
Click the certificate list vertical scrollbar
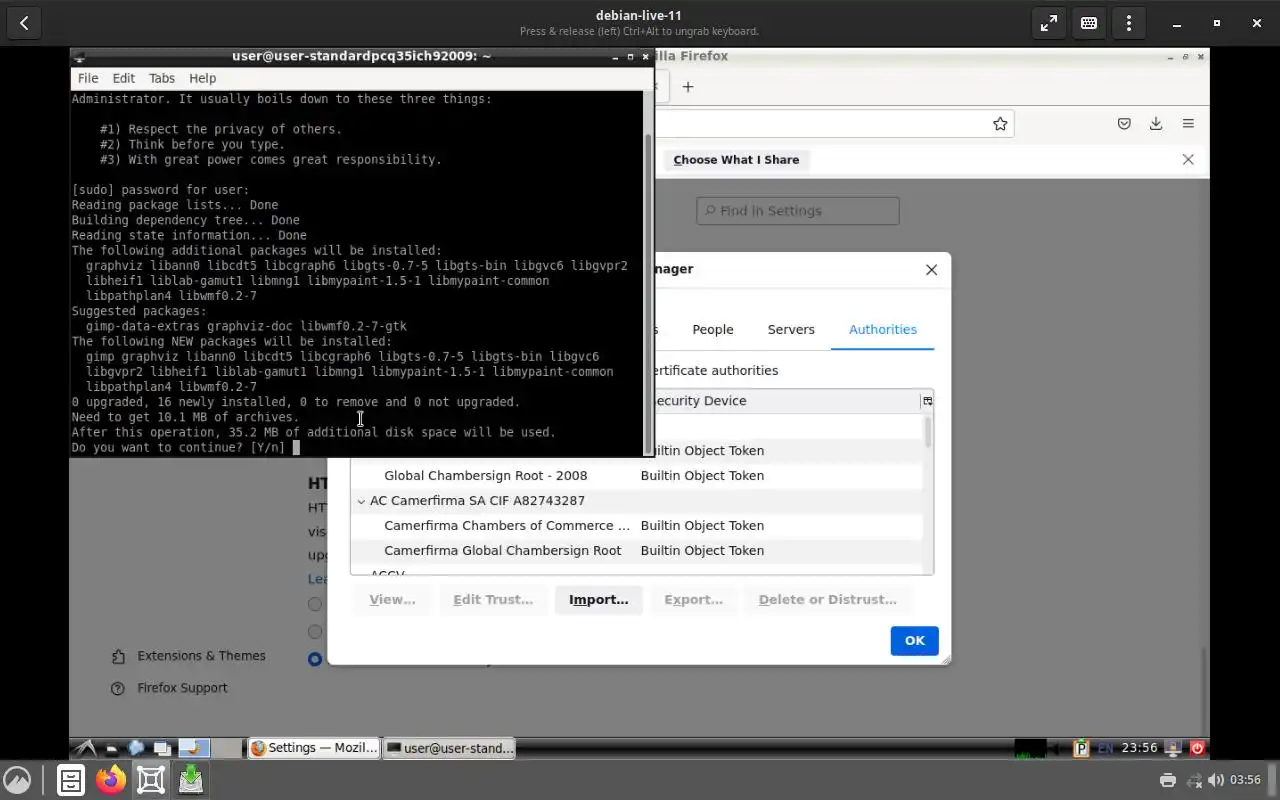(928, 432)
